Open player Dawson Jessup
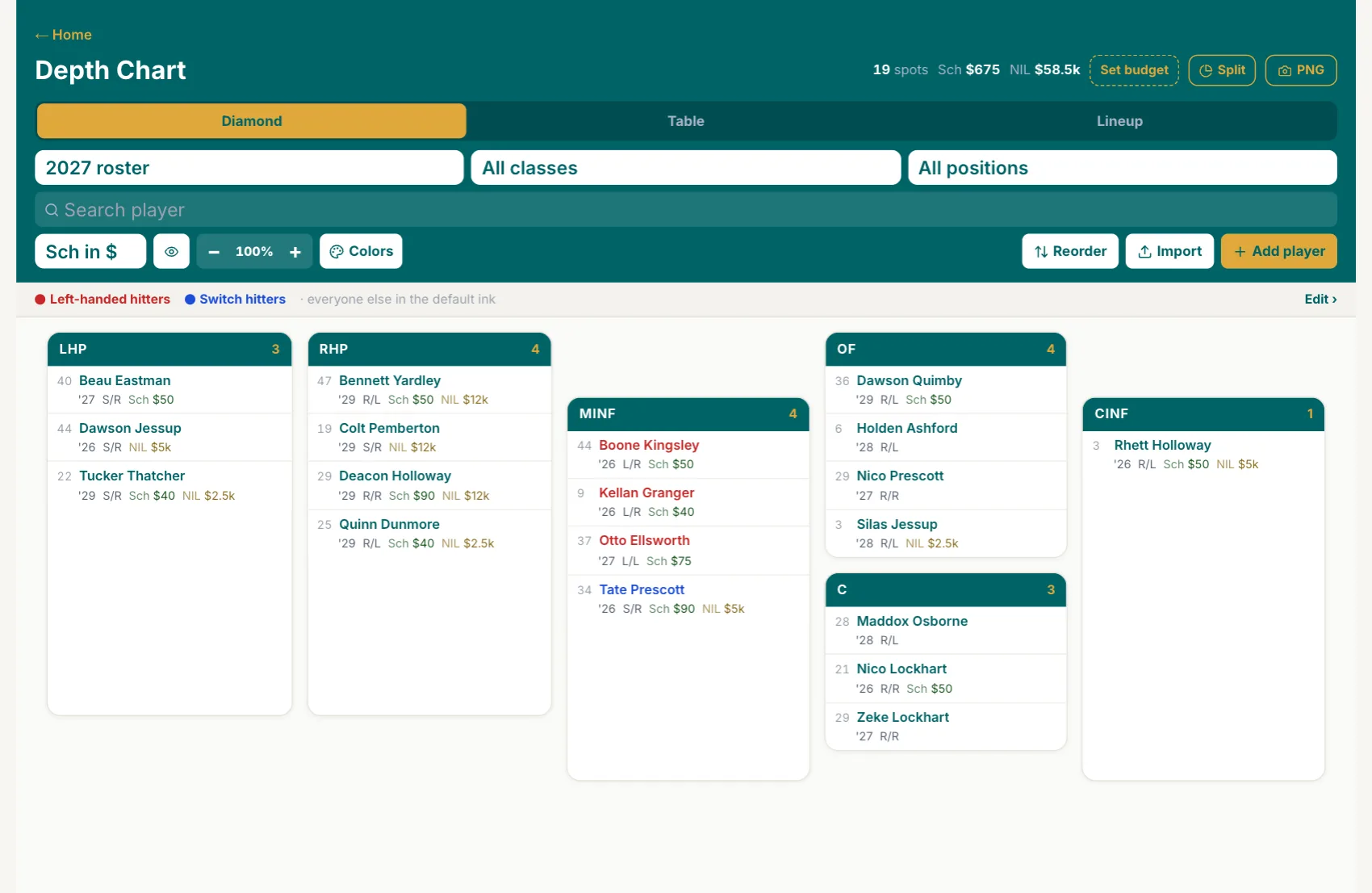 (x=169, y=438)
